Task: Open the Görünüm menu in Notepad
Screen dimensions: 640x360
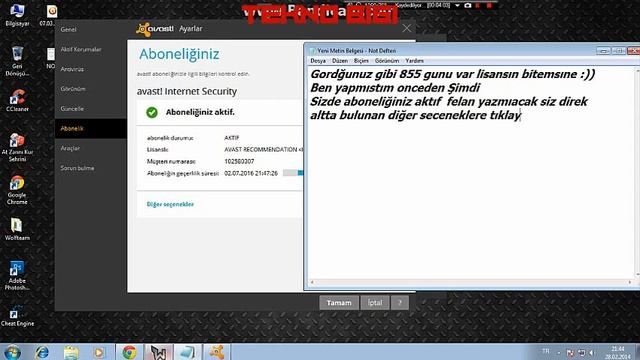Action: [x=387, y=61]
